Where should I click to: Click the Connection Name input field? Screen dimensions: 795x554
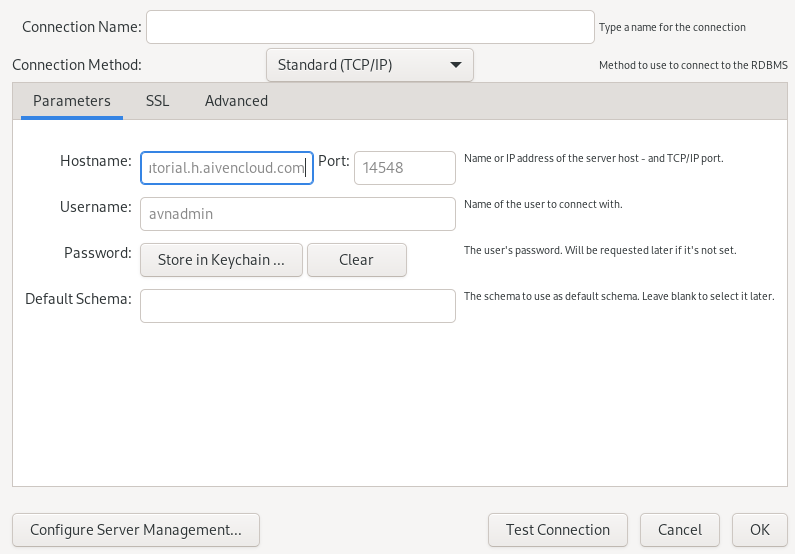pos(370,27)
